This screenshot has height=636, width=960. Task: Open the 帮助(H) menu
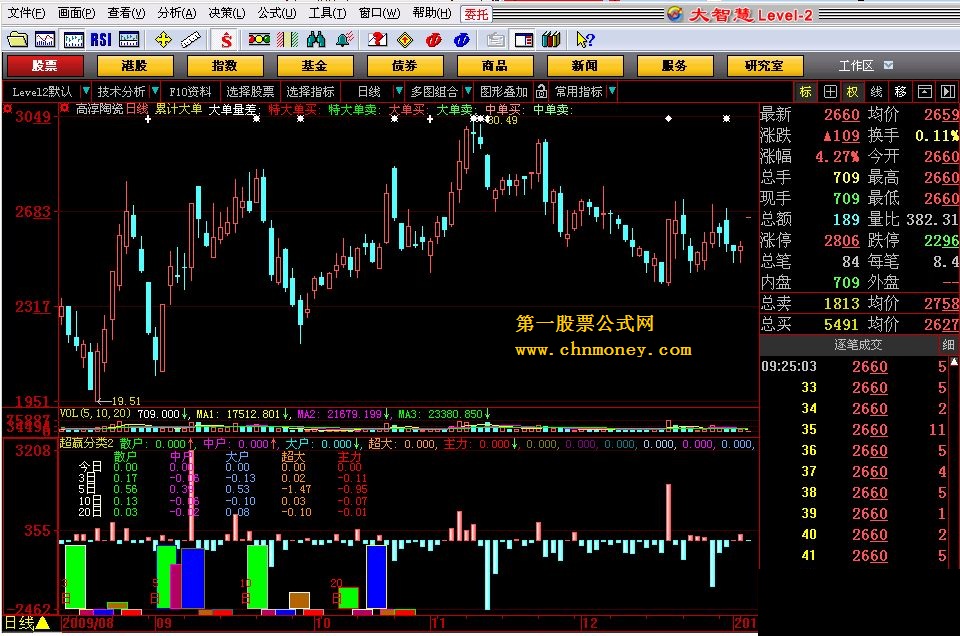click(432, 13)
